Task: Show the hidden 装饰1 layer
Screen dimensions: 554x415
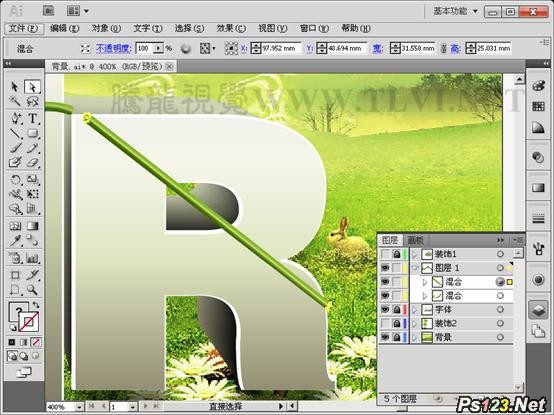Action: (x=385, y=254)
